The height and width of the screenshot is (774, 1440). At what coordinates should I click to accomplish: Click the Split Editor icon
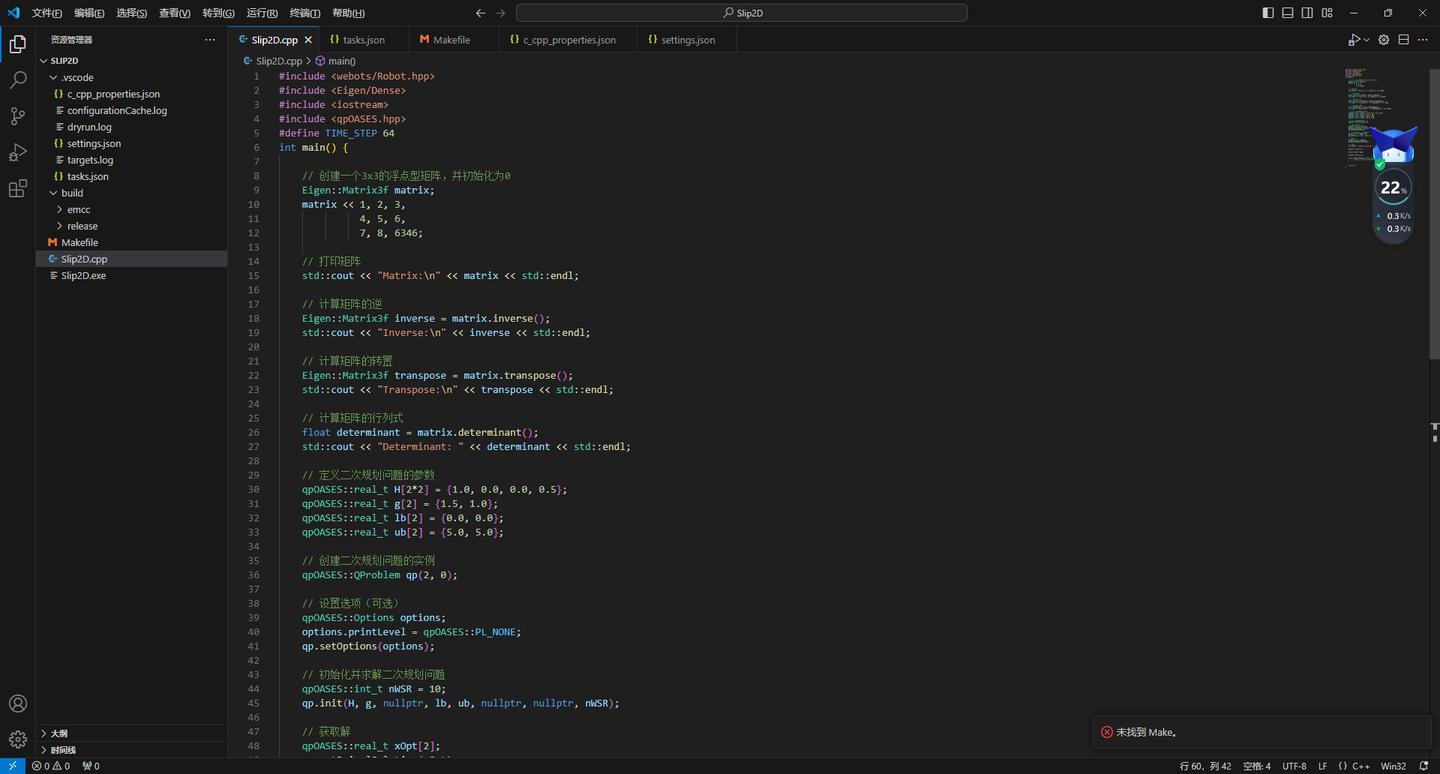[x=1403, y=39]
